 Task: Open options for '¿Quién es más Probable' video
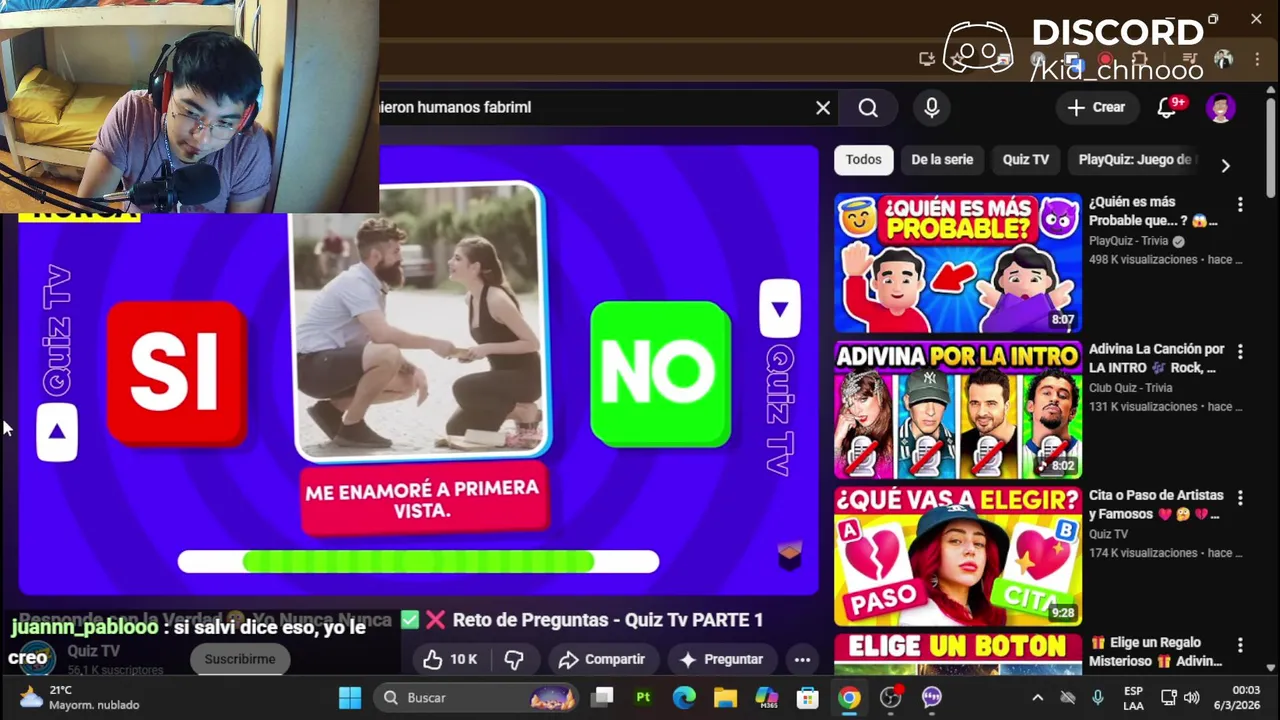tap(1240, 204)
